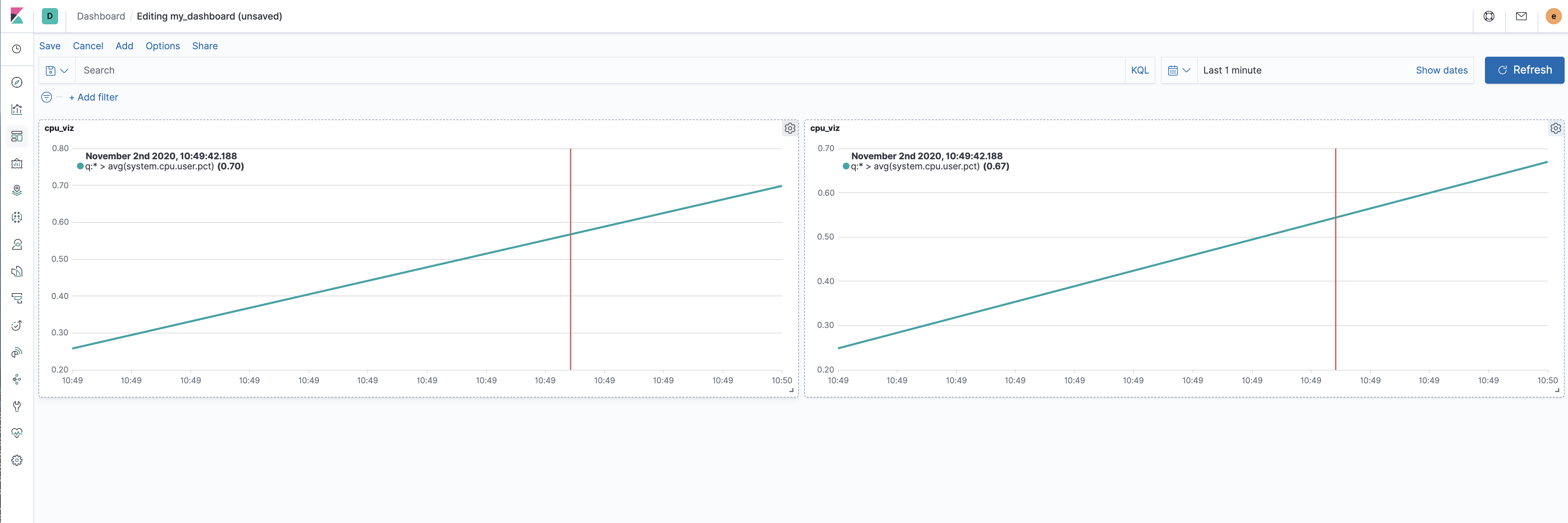Open Dev Tools via the wrench icon
Screen dimensions: 1568x523
(17, 406)
